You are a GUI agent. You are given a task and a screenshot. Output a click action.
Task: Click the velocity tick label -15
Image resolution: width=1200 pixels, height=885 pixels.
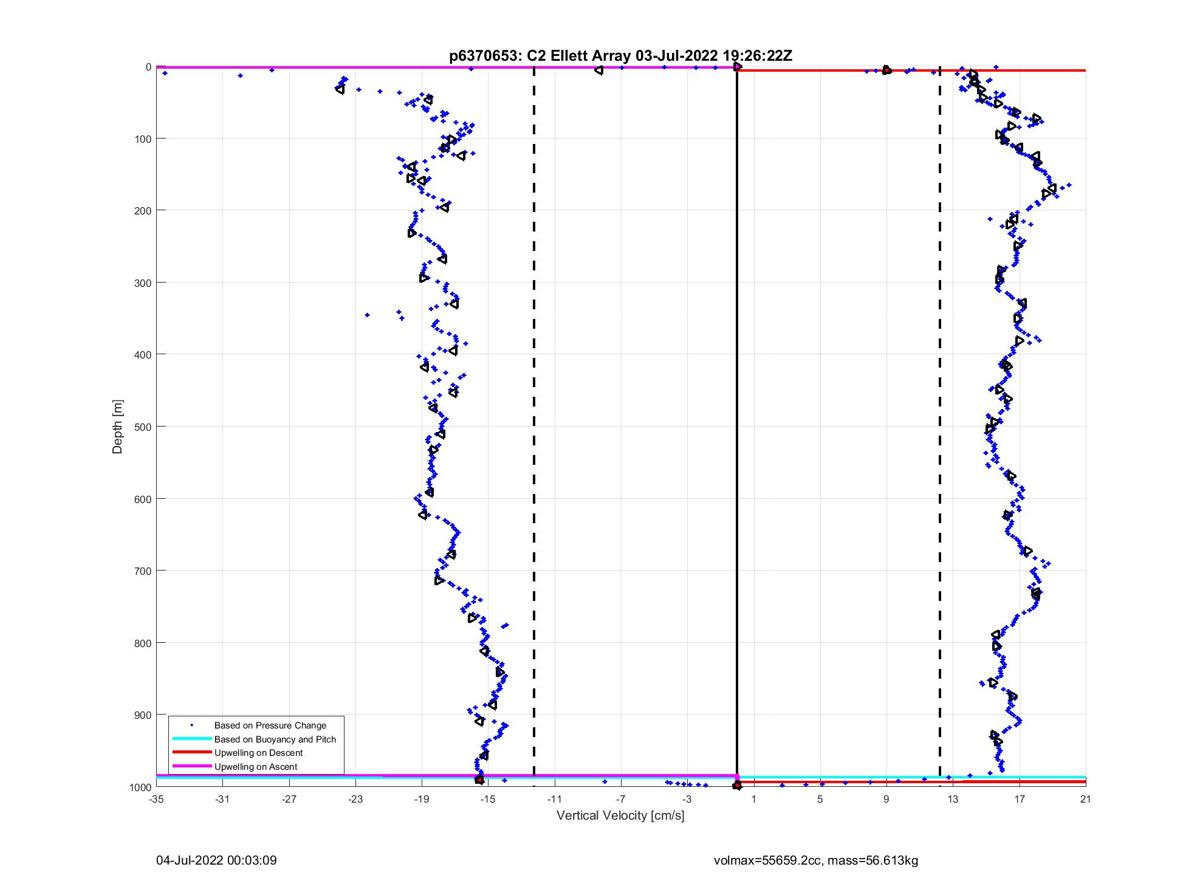pos(488,799)
